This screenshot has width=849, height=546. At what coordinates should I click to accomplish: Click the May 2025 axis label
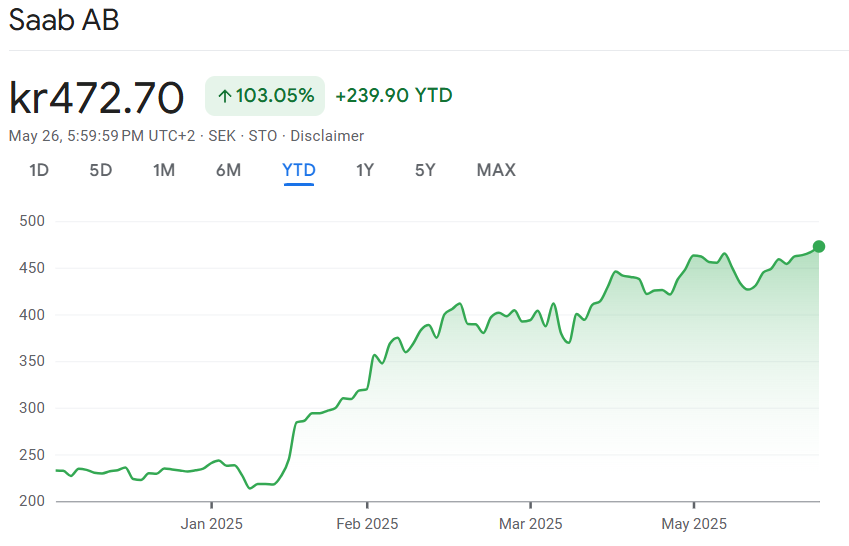pyautogui.click(x=694, y=524)
